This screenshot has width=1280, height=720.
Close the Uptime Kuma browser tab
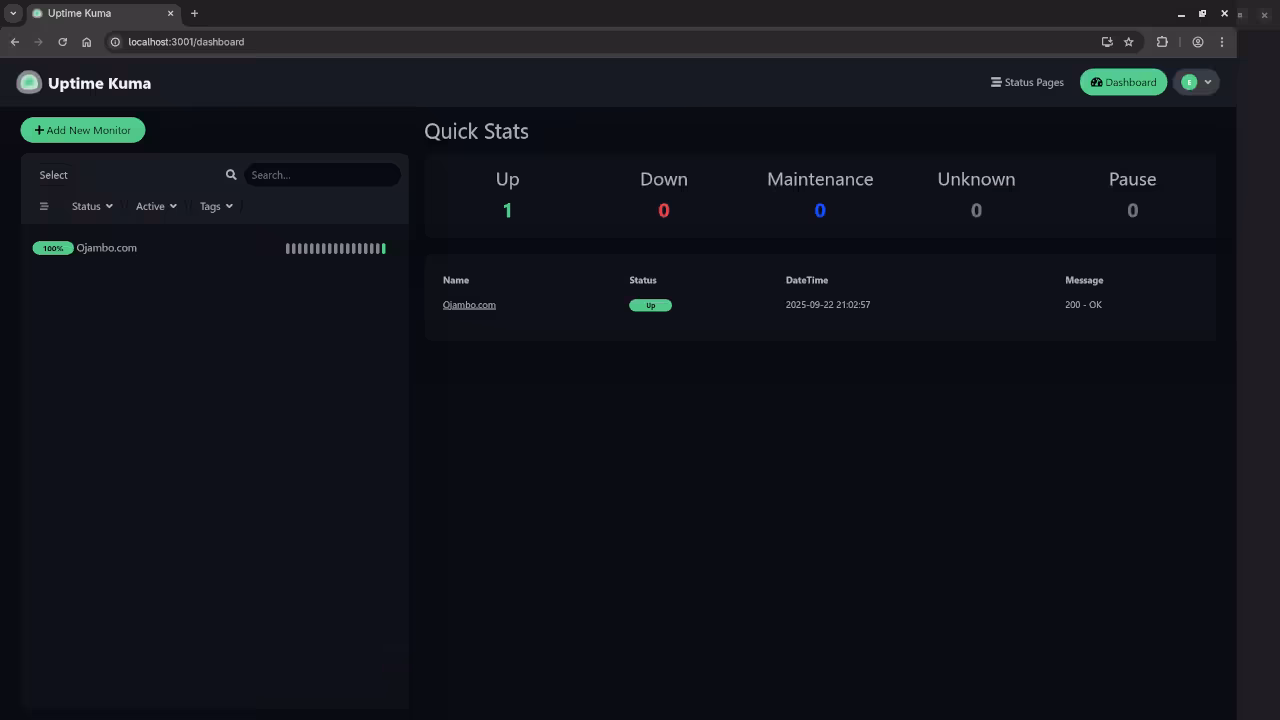tap(171, 13)
